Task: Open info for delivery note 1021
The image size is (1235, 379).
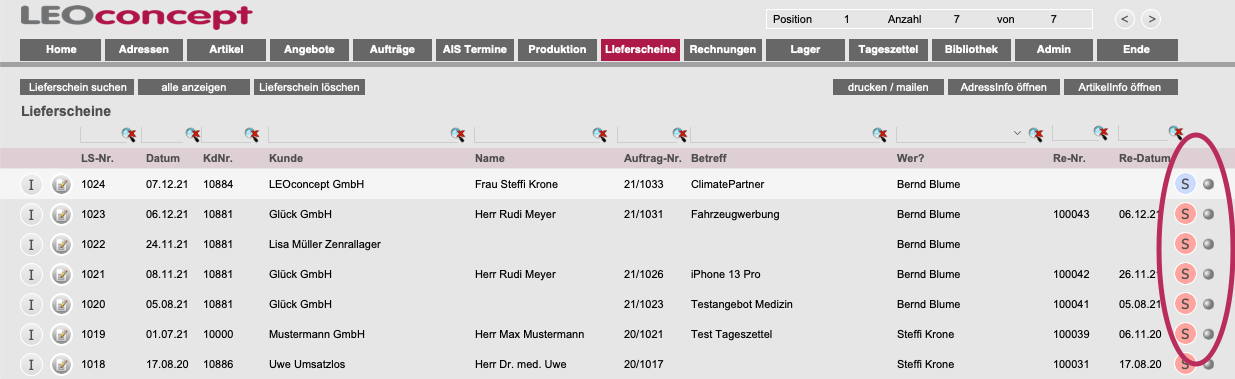Action: coord(31,274)
